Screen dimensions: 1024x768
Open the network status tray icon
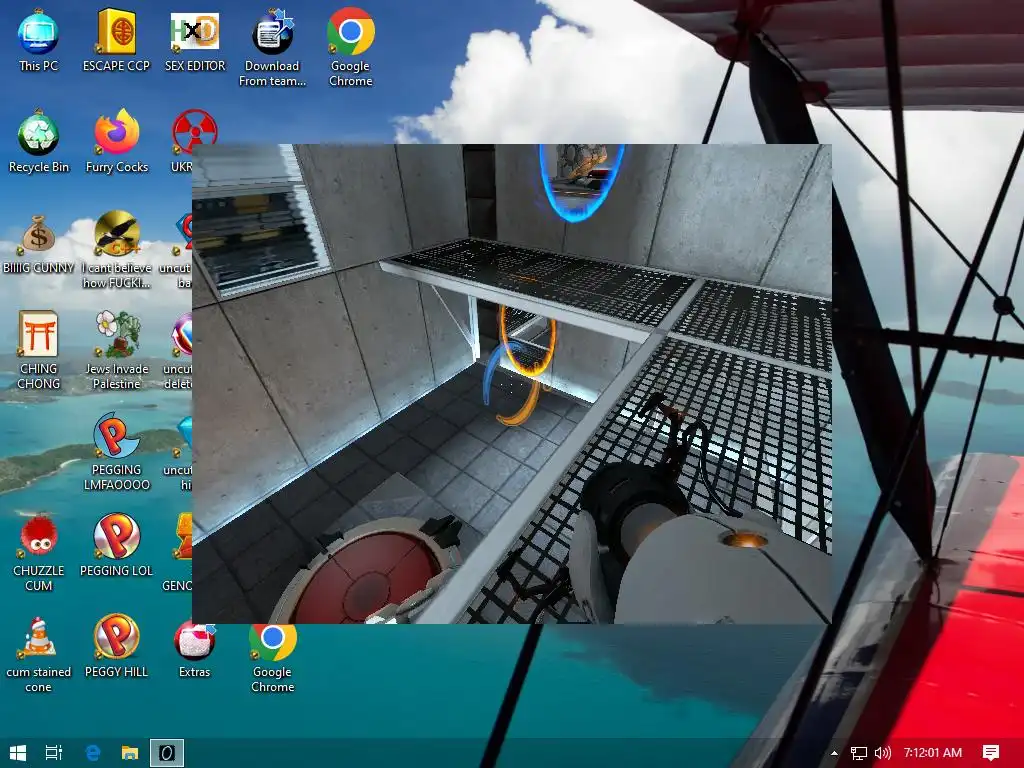pyautogui.click(x=859, y=753)
